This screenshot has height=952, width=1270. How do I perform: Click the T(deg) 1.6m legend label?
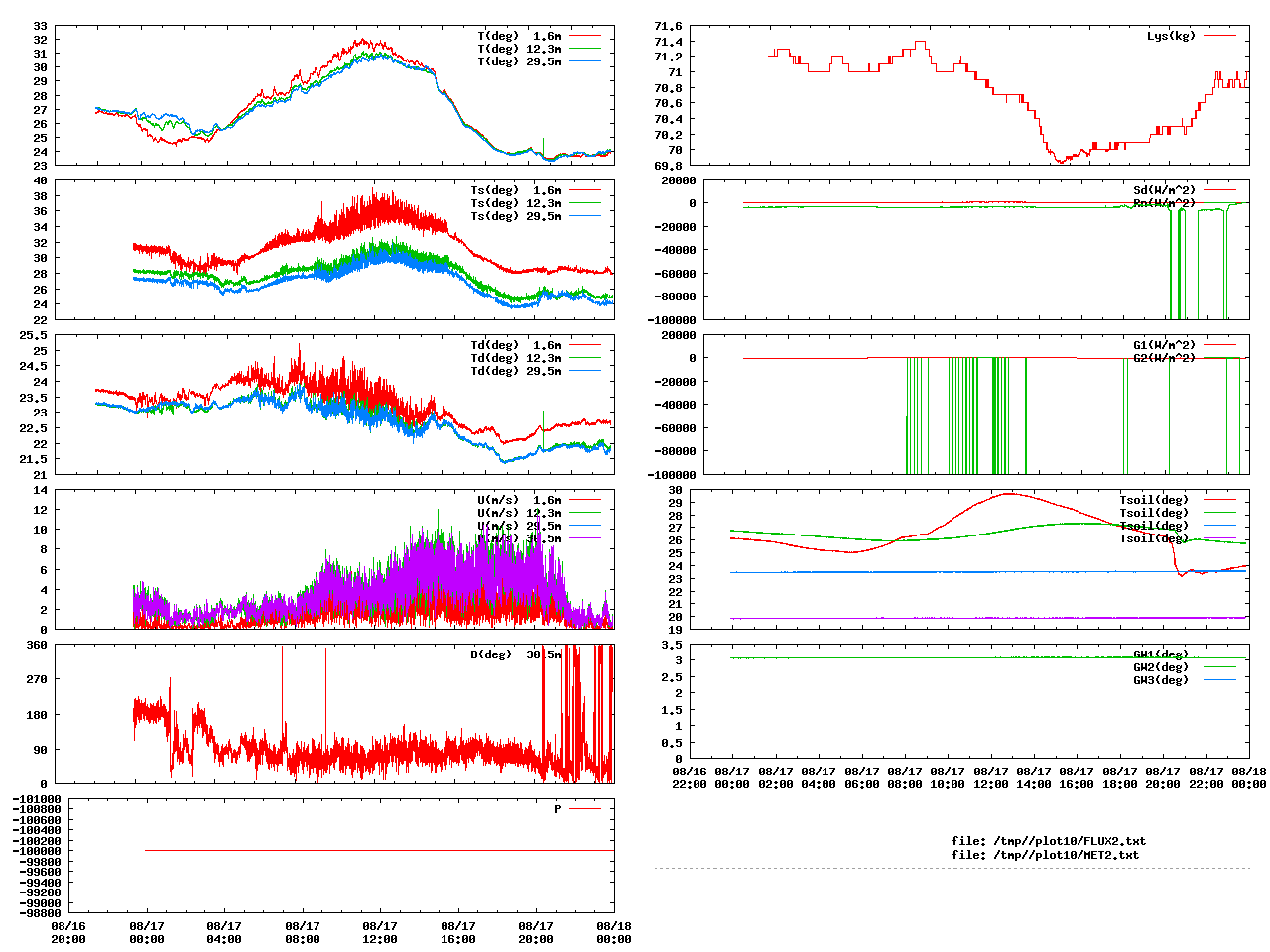pos(519,36)
